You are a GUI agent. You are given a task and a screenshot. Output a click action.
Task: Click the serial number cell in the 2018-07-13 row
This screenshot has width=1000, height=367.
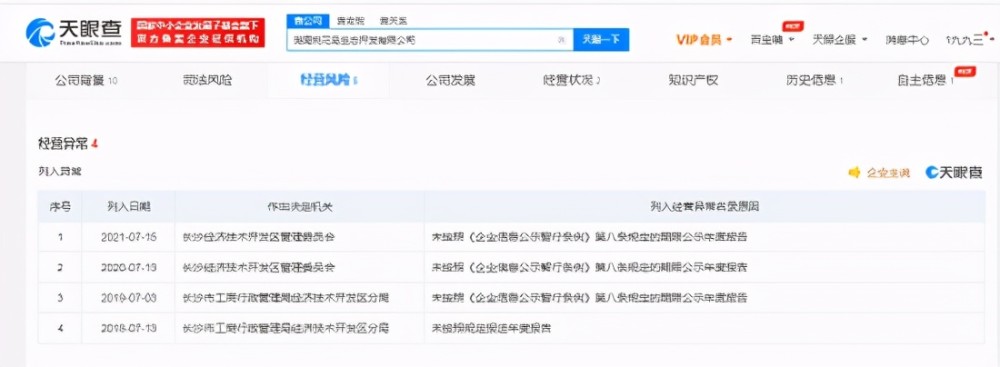pos(60,329)
